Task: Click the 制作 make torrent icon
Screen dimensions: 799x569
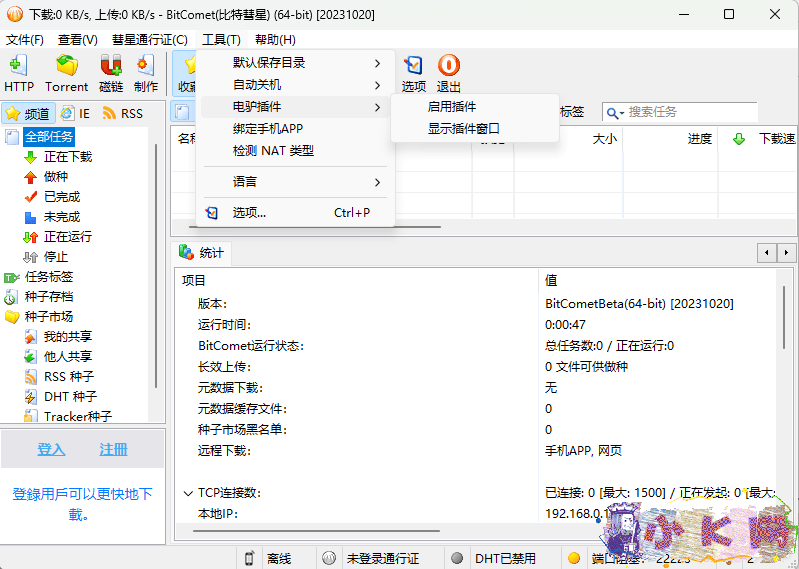Action: pos(146,74)
